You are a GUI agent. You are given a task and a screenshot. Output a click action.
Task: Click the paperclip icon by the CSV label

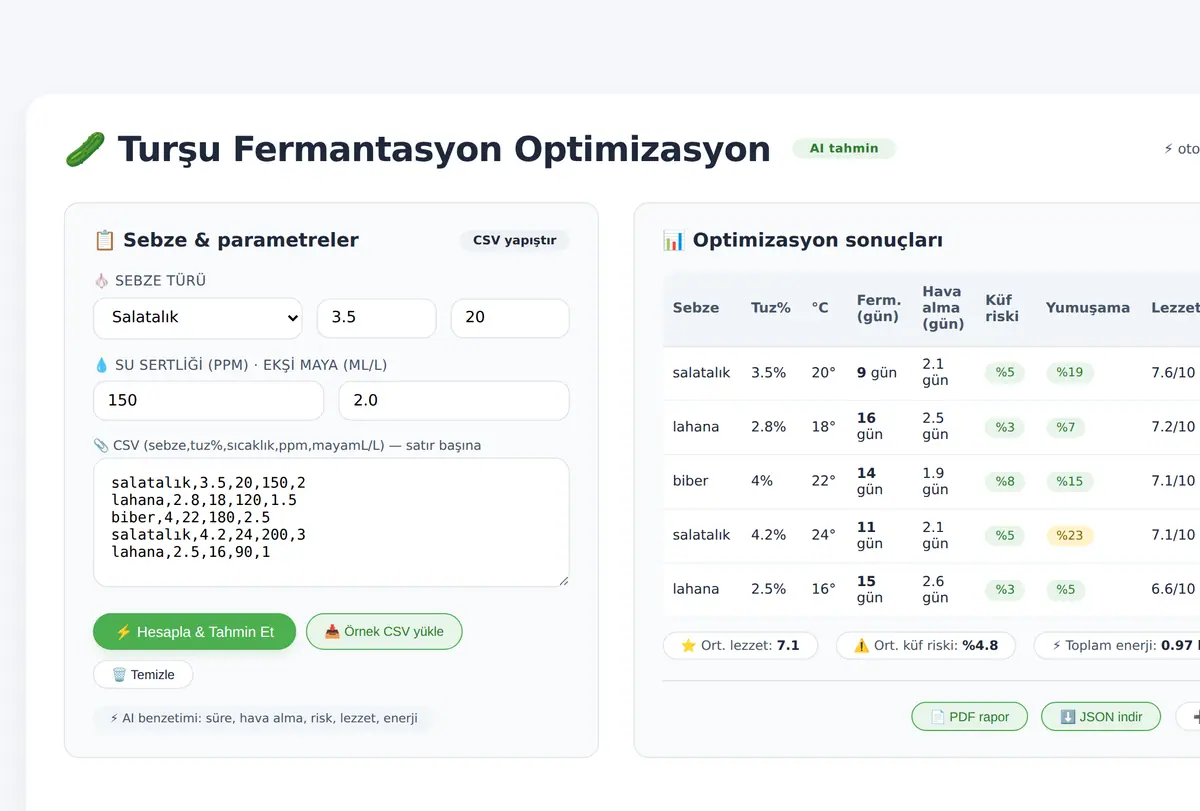coord(100,445)
